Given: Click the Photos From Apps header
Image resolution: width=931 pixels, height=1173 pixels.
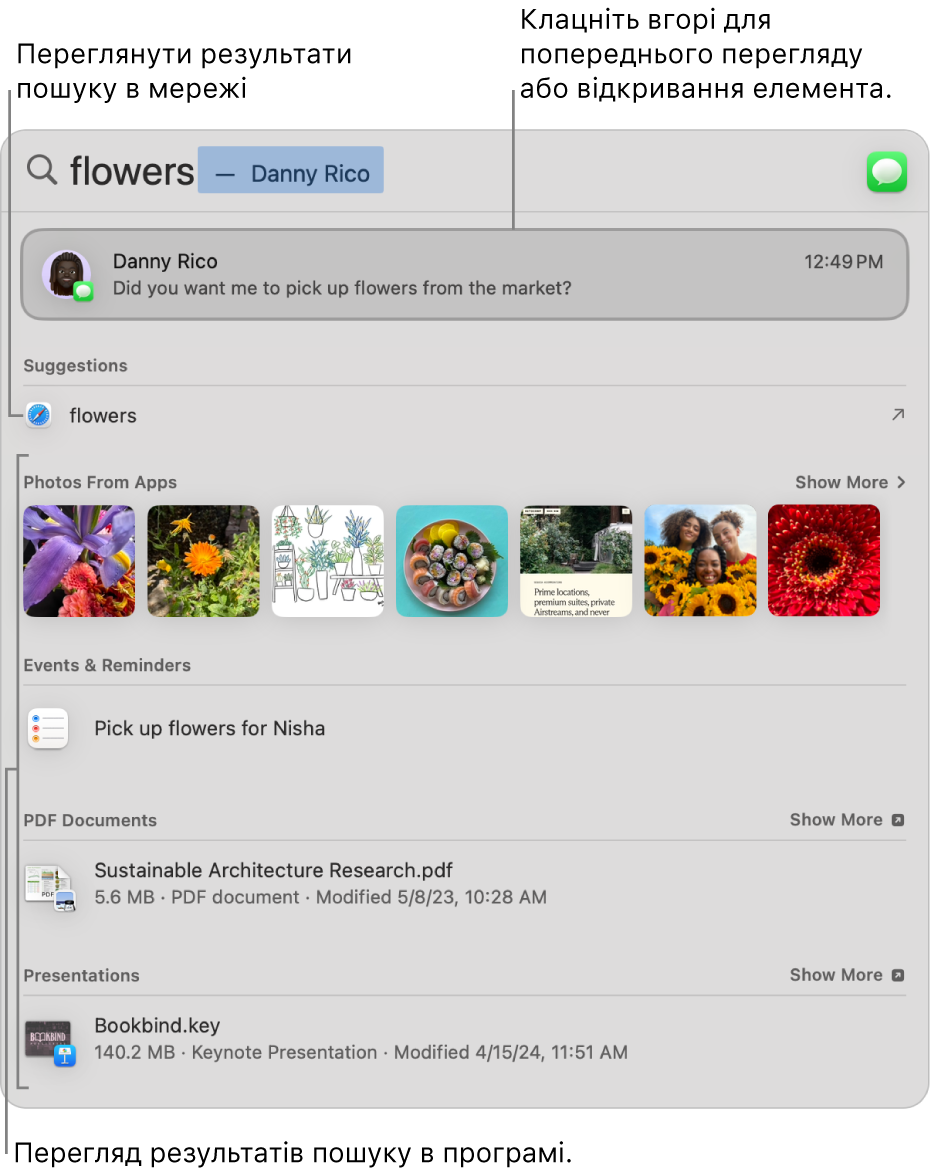Looking at the screenshot, I should [x=100, y=483].
